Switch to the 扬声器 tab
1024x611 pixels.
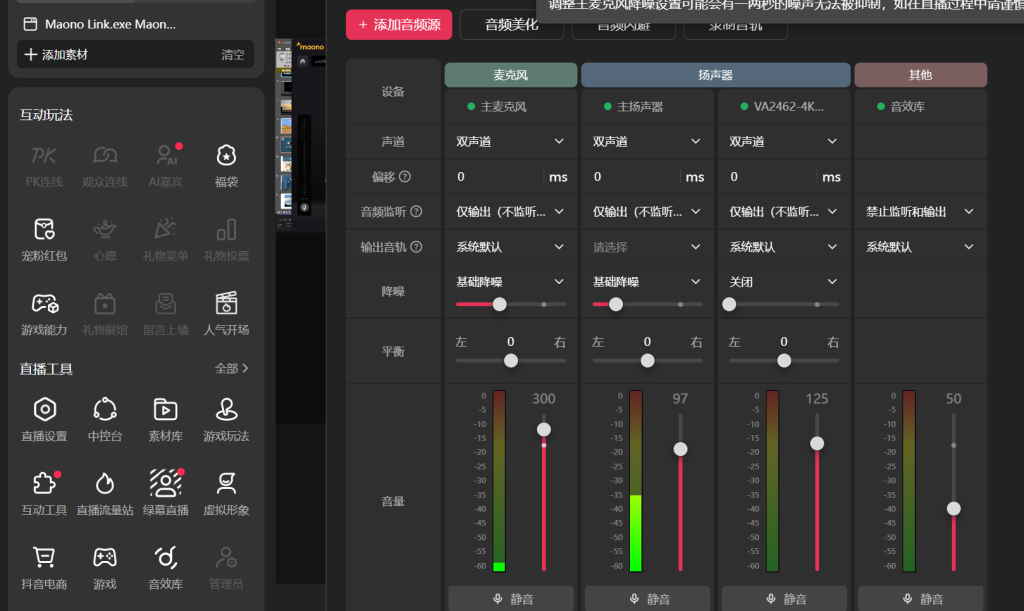pos(713,74)
